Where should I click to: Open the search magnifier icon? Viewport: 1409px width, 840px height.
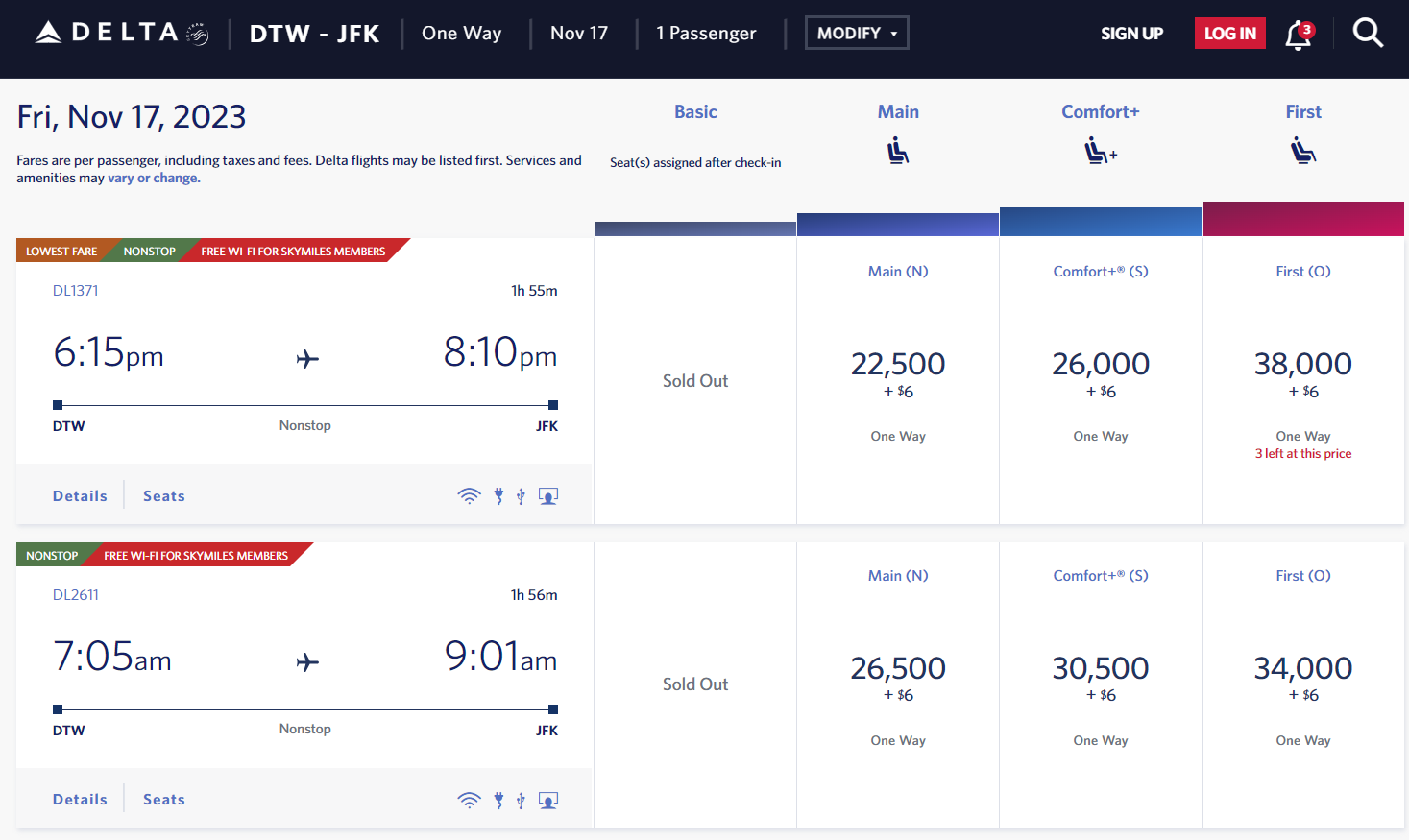(x=1368, y=32)
